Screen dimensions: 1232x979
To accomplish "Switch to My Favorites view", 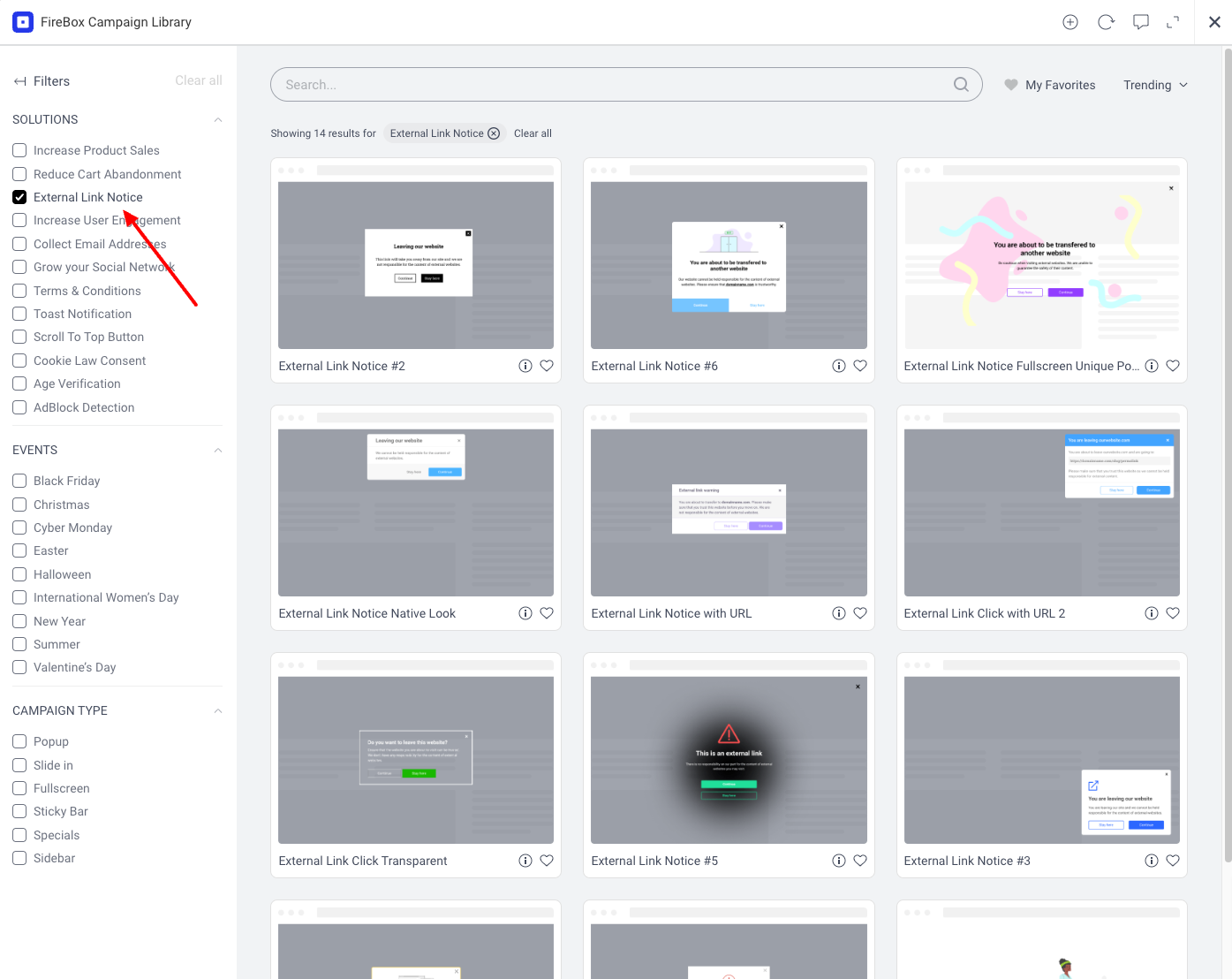I will pyautogui.click(x=1050, y=84).
